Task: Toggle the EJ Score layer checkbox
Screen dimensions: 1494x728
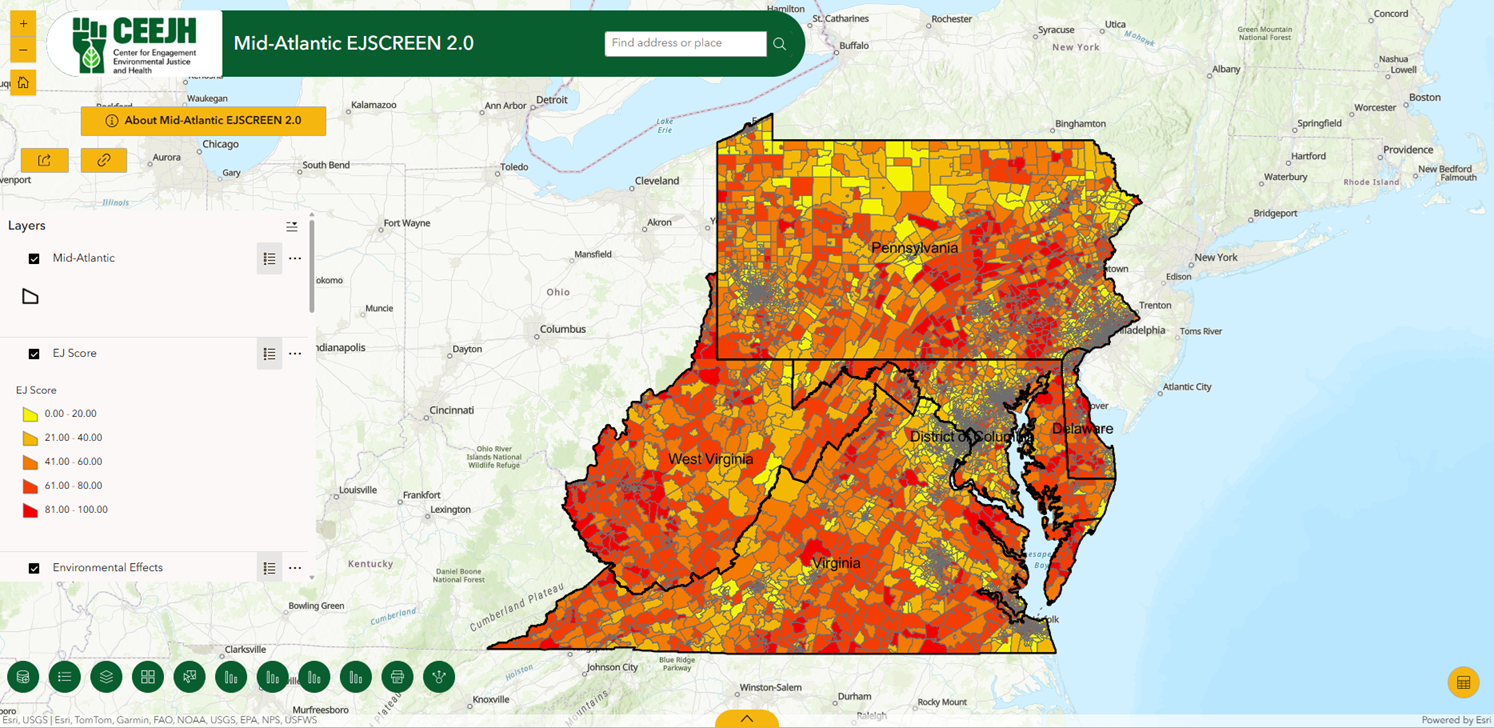Action: pyautogui.click(x=34, y=354)
